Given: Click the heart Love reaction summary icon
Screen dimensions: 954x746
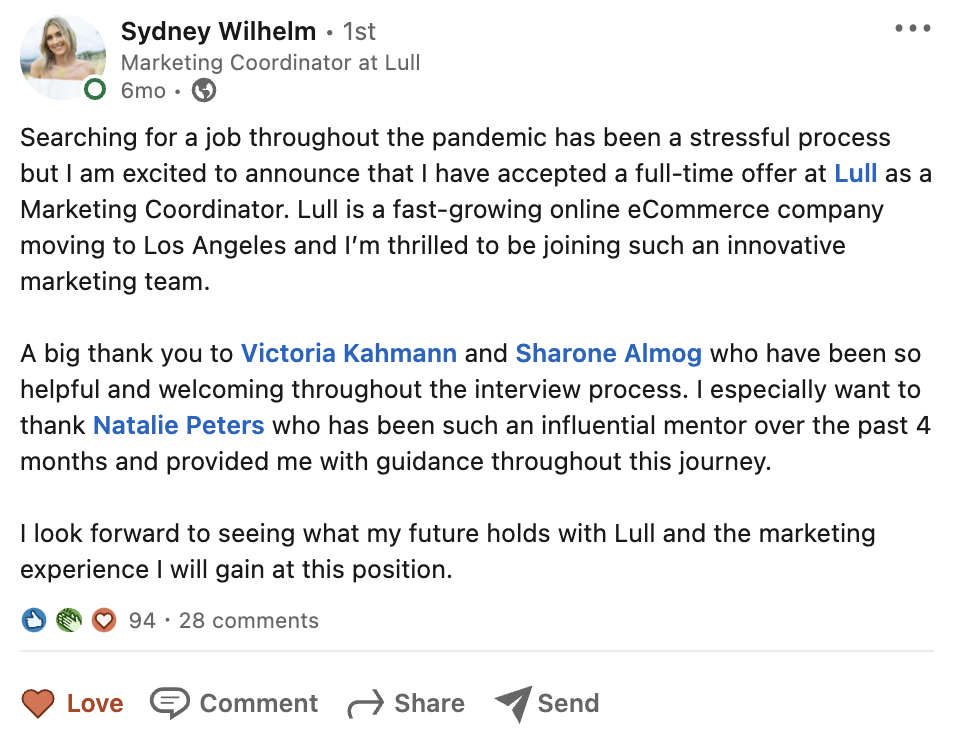Looking at the screenshot, I should tap(103, 620).
